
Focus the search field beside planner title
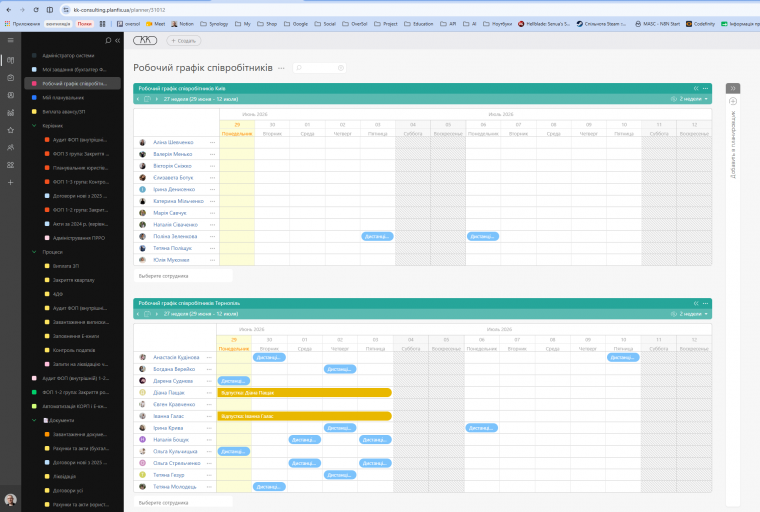pos(319,68)
